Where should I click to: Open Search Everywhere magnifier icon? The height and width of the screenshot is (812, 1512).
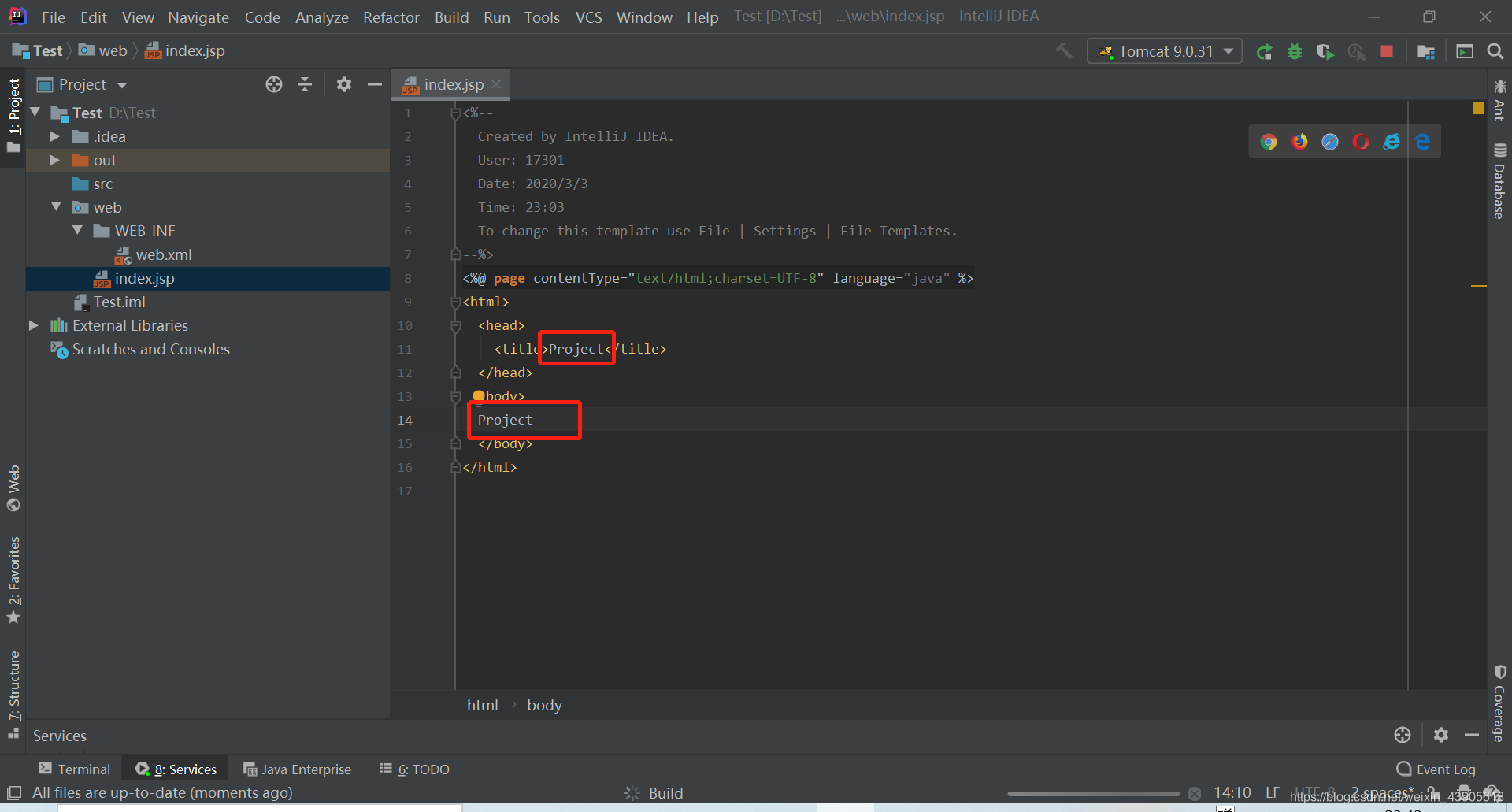click(1495, 52)
